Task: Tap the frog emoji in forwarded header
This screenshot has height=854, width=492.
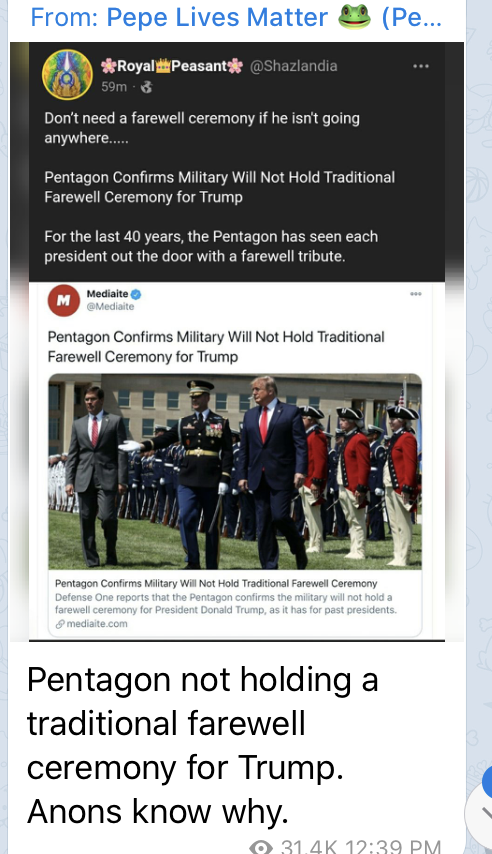Action: coord(355,17)
